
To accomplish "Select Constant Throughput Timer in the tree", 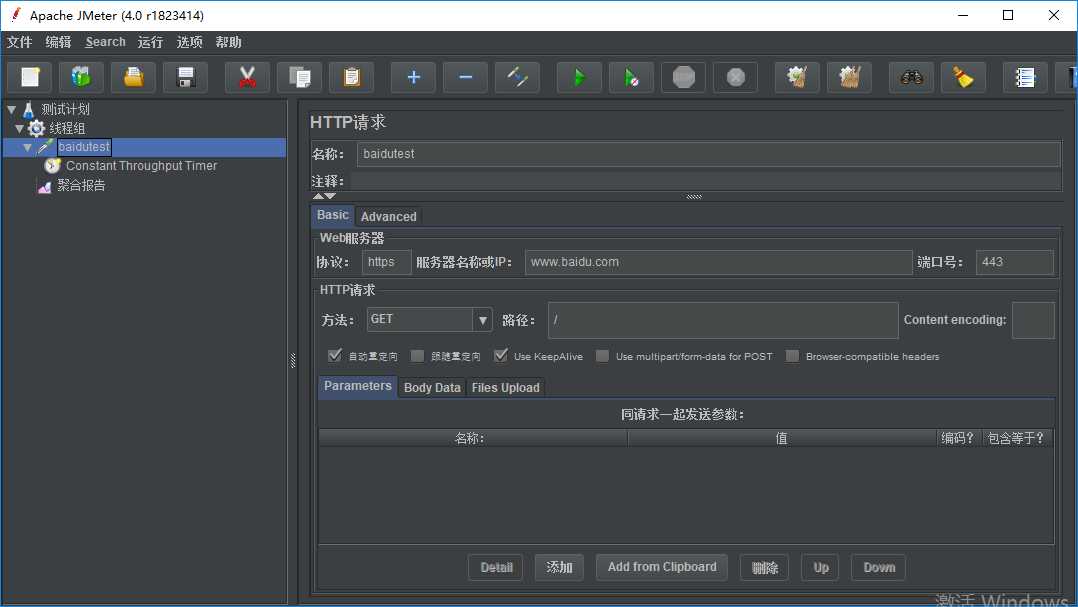I will [x=141, y=166].
